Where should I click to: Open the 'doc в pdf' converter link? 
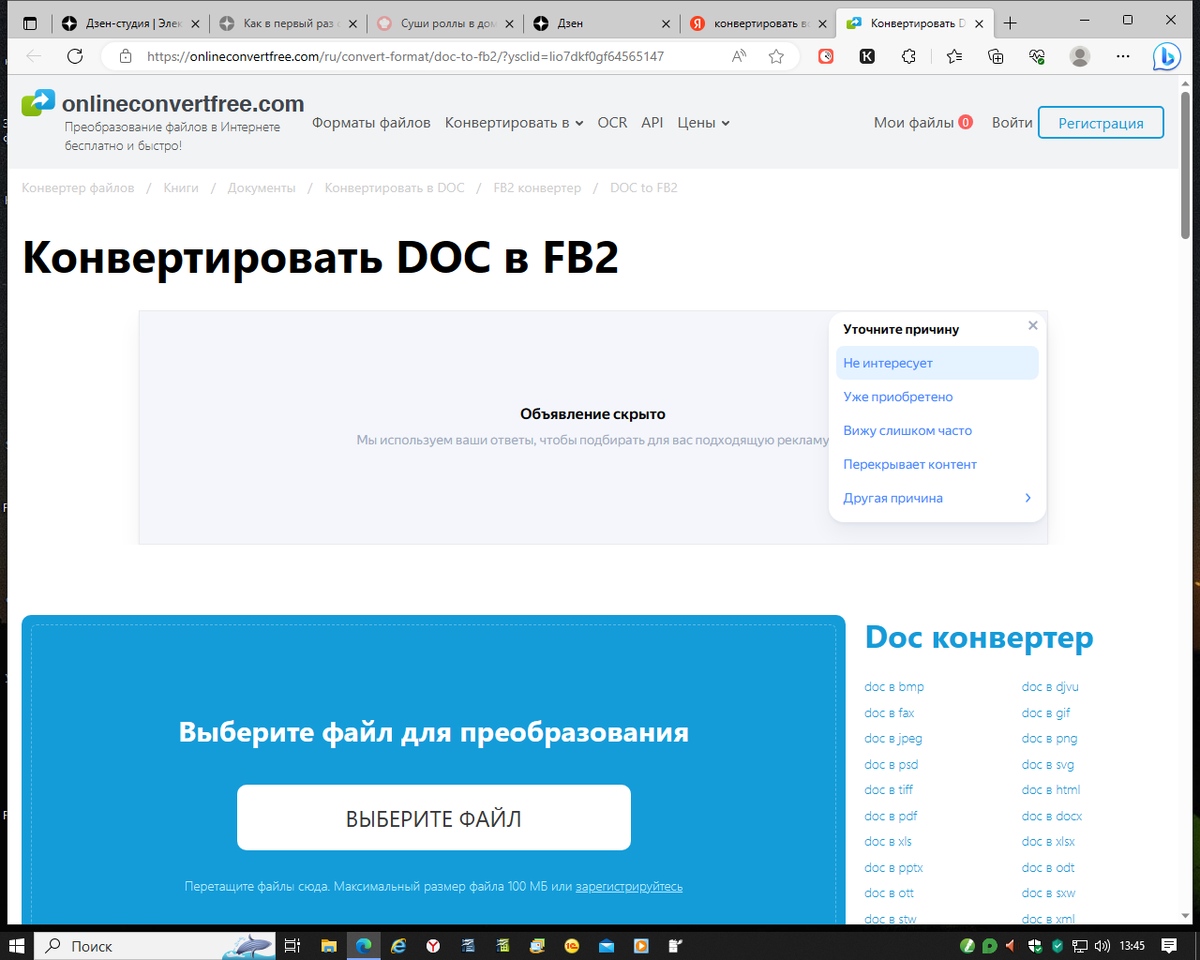(890, 815)
